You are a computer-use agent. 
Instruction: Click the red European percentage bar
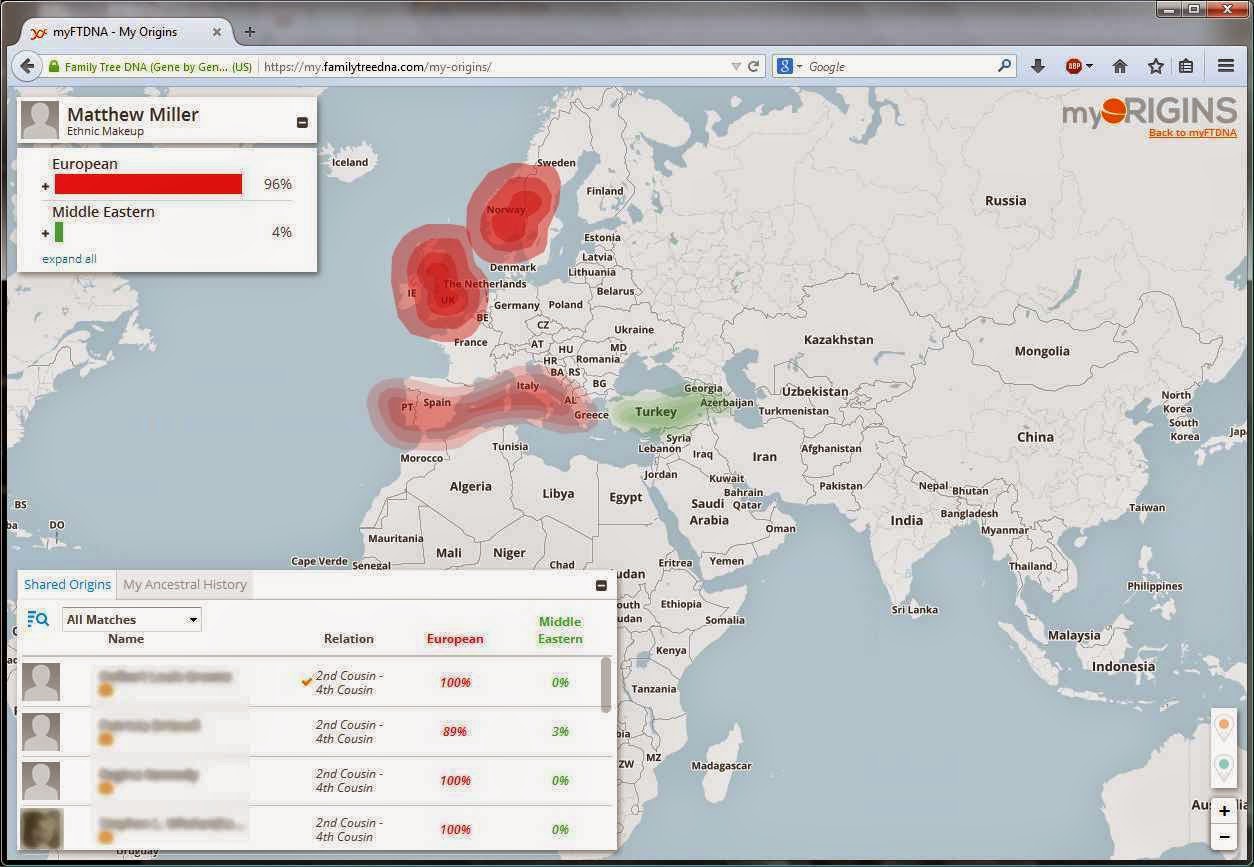point(148,184)
